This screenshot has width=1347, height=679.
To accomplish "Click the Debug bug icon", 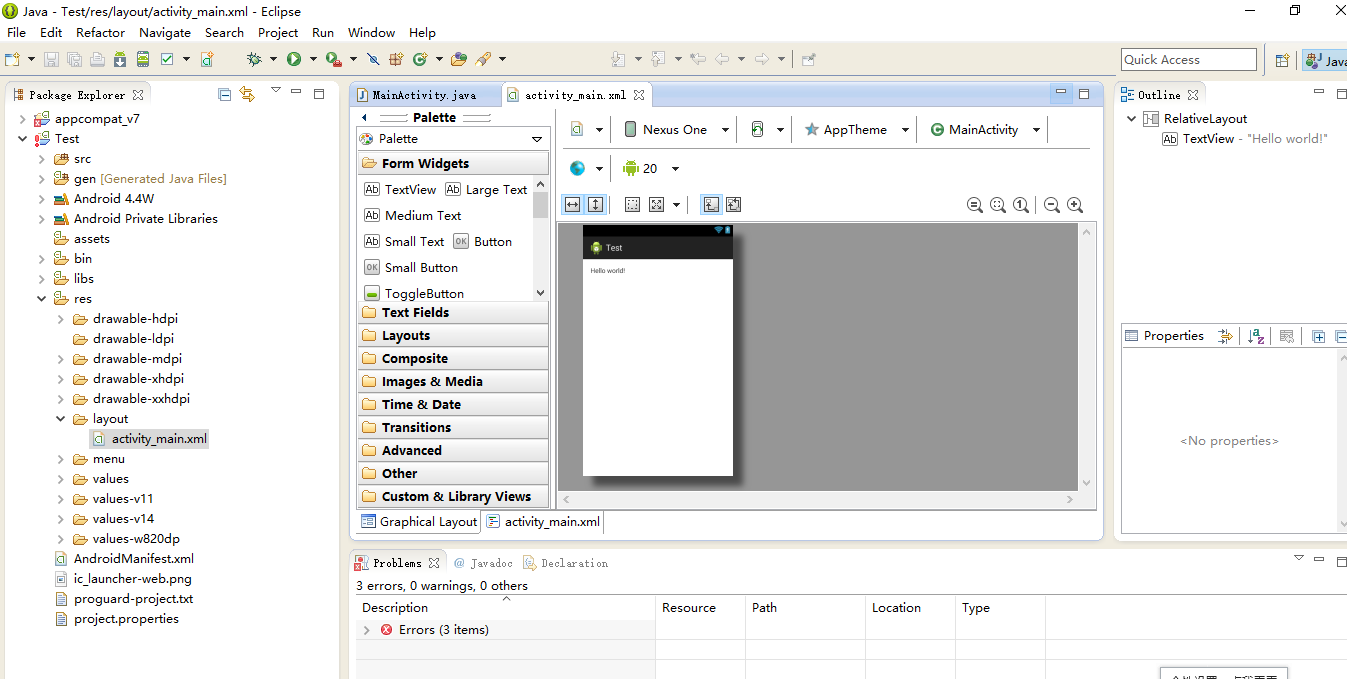I will (x=254, y=59).
